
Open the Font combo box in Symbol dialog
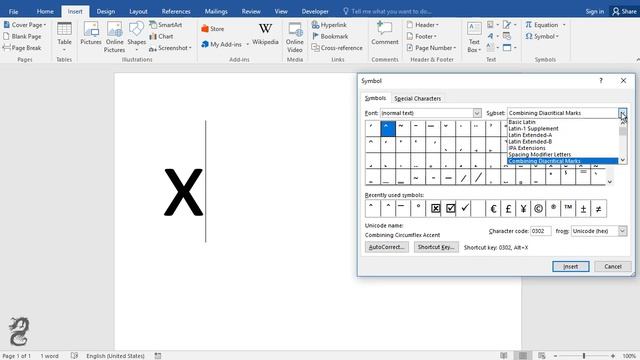tap(431, 113)
